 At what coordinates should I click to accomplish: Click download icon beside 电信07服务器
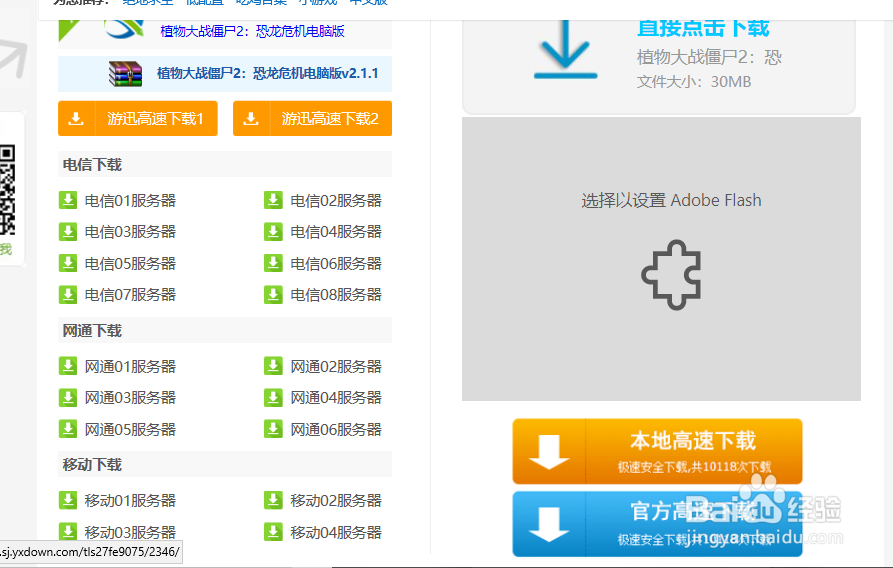tap(68, 295)
